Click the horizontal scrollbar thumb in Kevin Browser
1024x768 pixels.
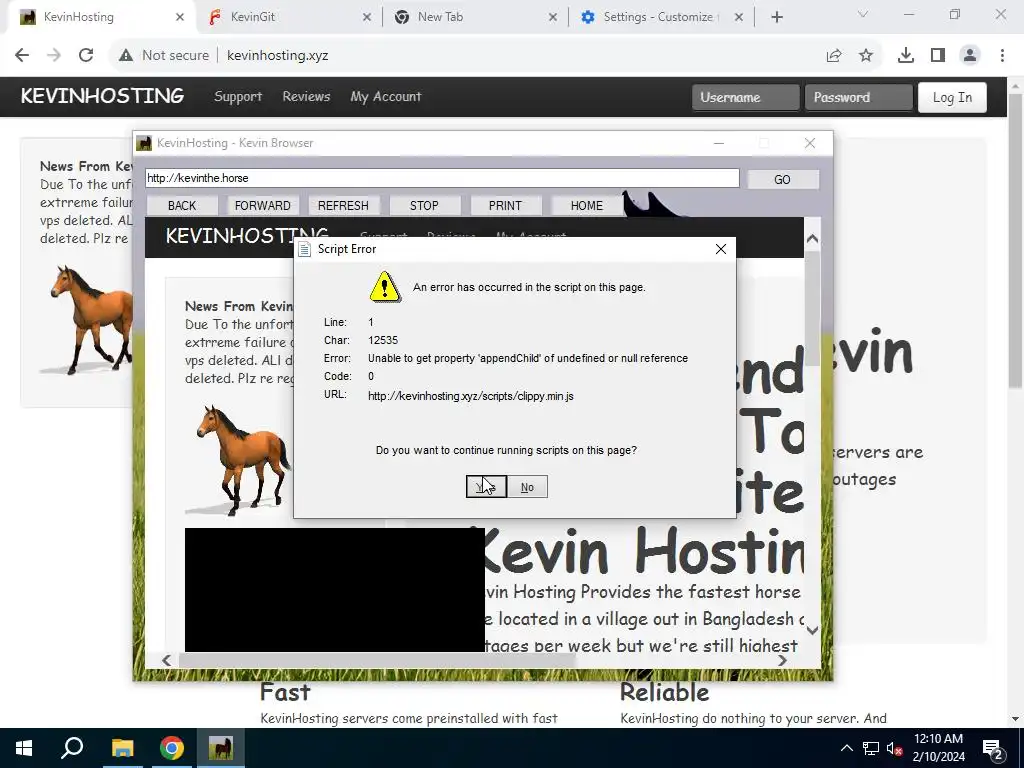[377, 660]
